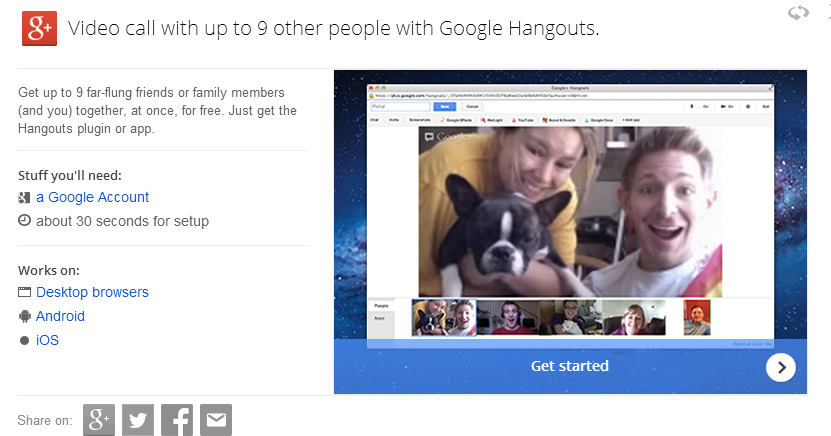This screenshot has width=831, height=436.
Task: Open the Android link
Action: [60, 316]
